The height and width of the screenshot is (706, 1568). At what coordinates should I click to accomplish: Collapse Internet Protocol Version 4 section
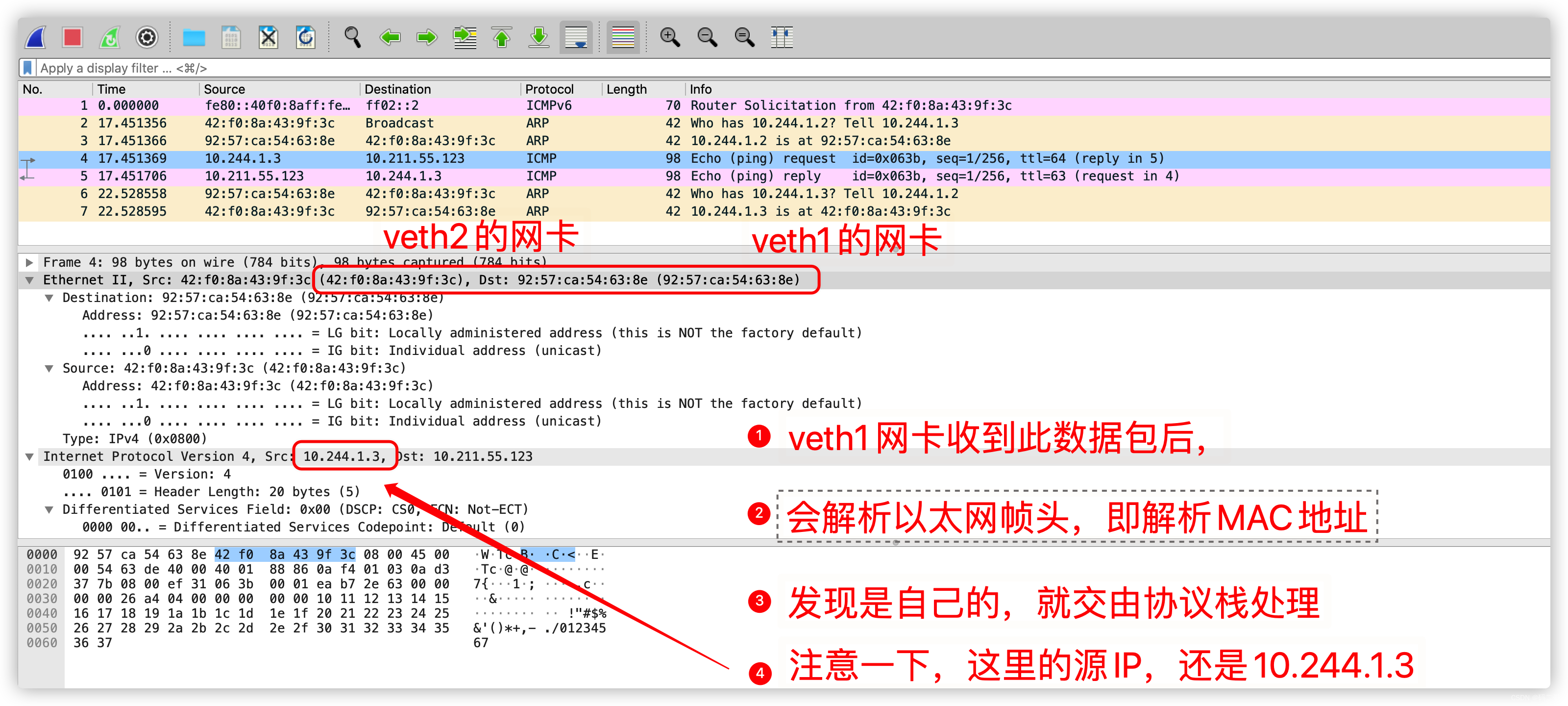pos(28,457)
